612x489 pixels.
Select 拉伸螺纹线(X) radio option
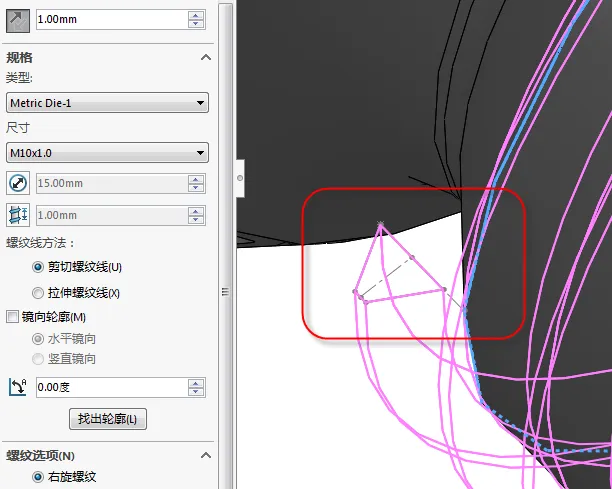coord(38,293)
